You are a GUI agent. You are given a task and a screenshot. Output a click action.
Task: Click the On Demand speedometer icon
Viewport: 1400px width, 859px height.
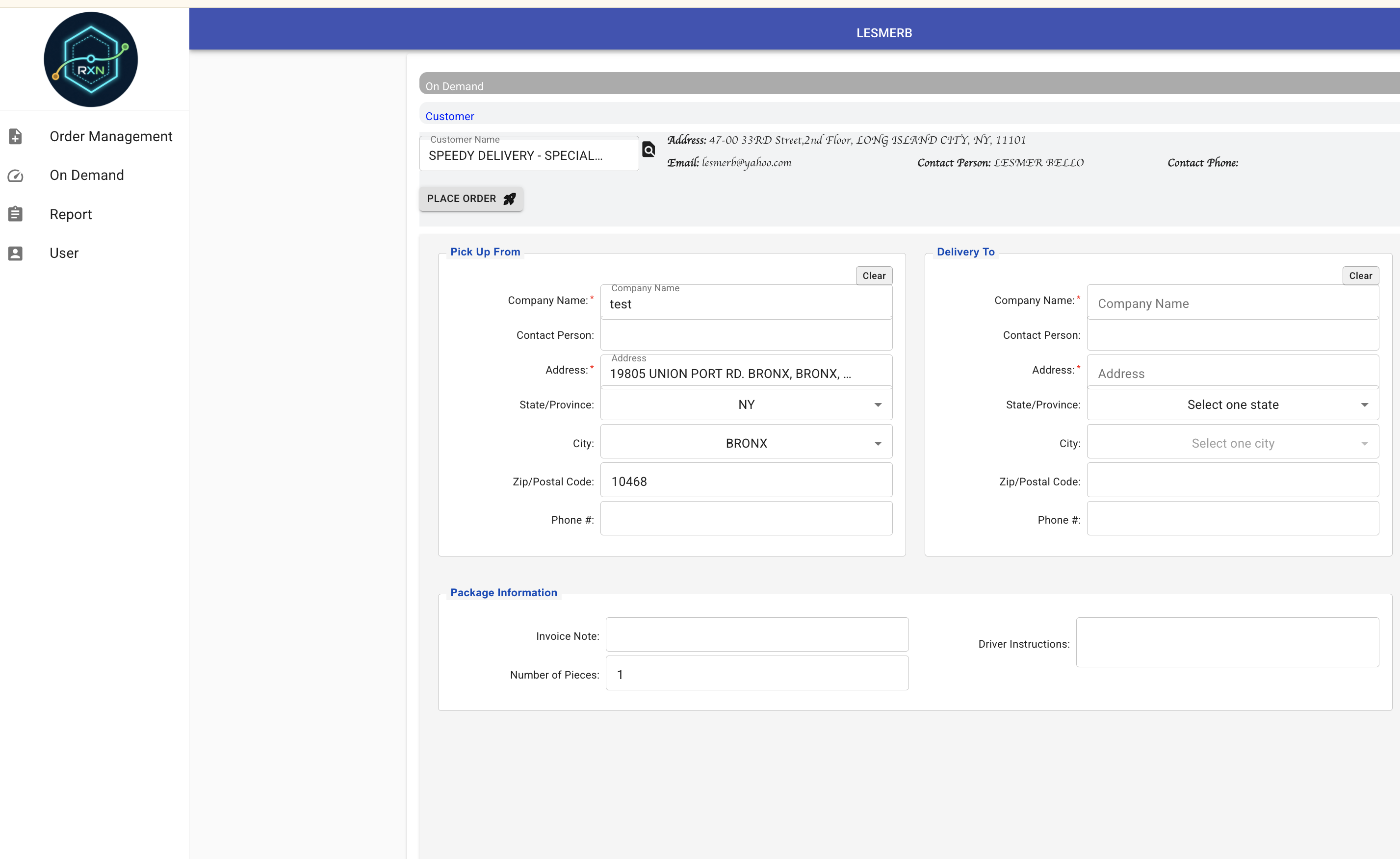click(15, 176)
